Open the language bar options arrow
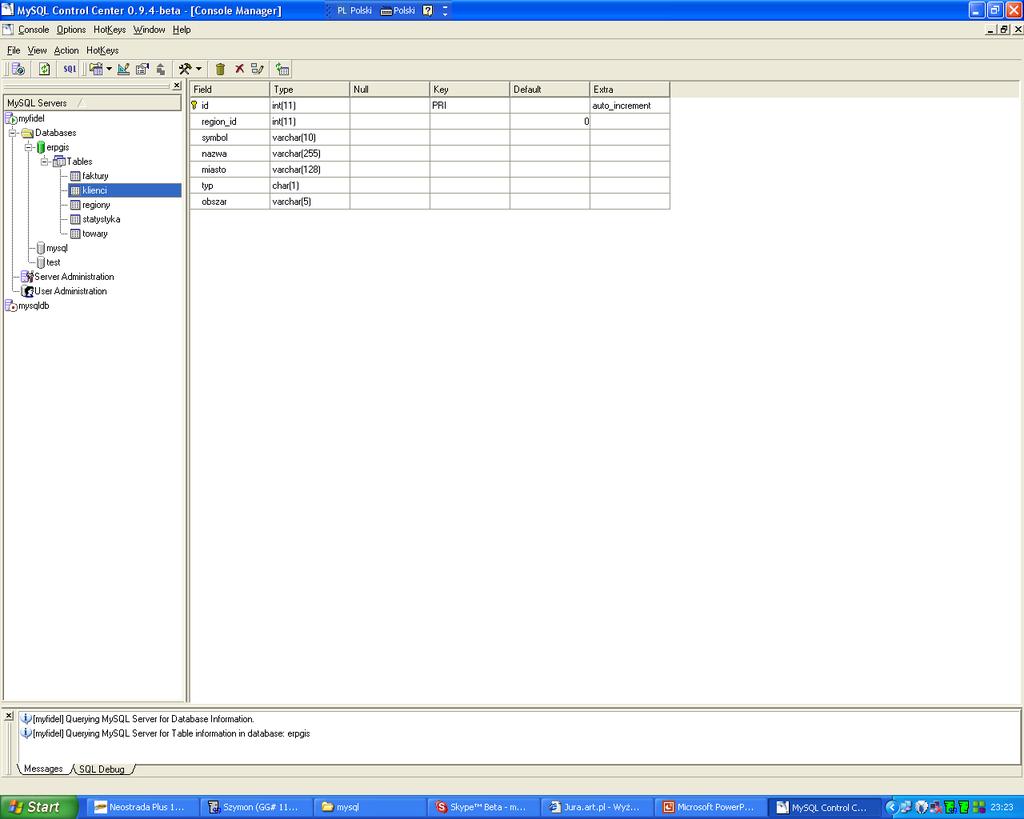Screen dimensions: 1024x819 (445, 10)
